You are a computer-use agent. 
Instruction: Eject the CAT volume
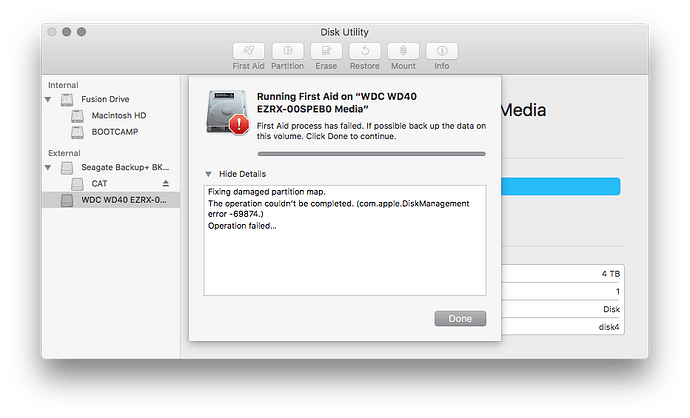click(x=166, y=183)
